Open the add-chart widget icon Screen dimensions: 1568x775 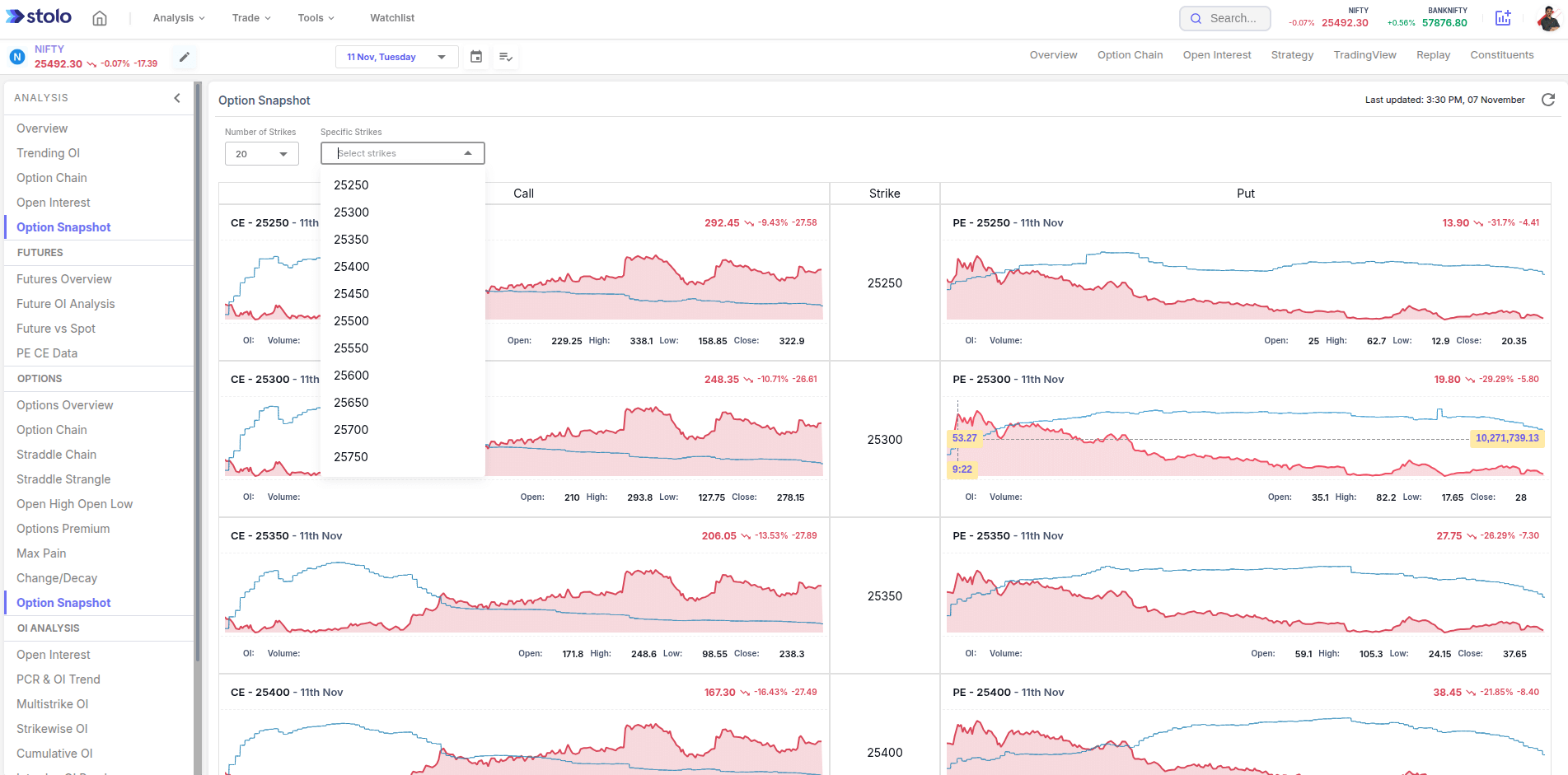[1503, 18]
